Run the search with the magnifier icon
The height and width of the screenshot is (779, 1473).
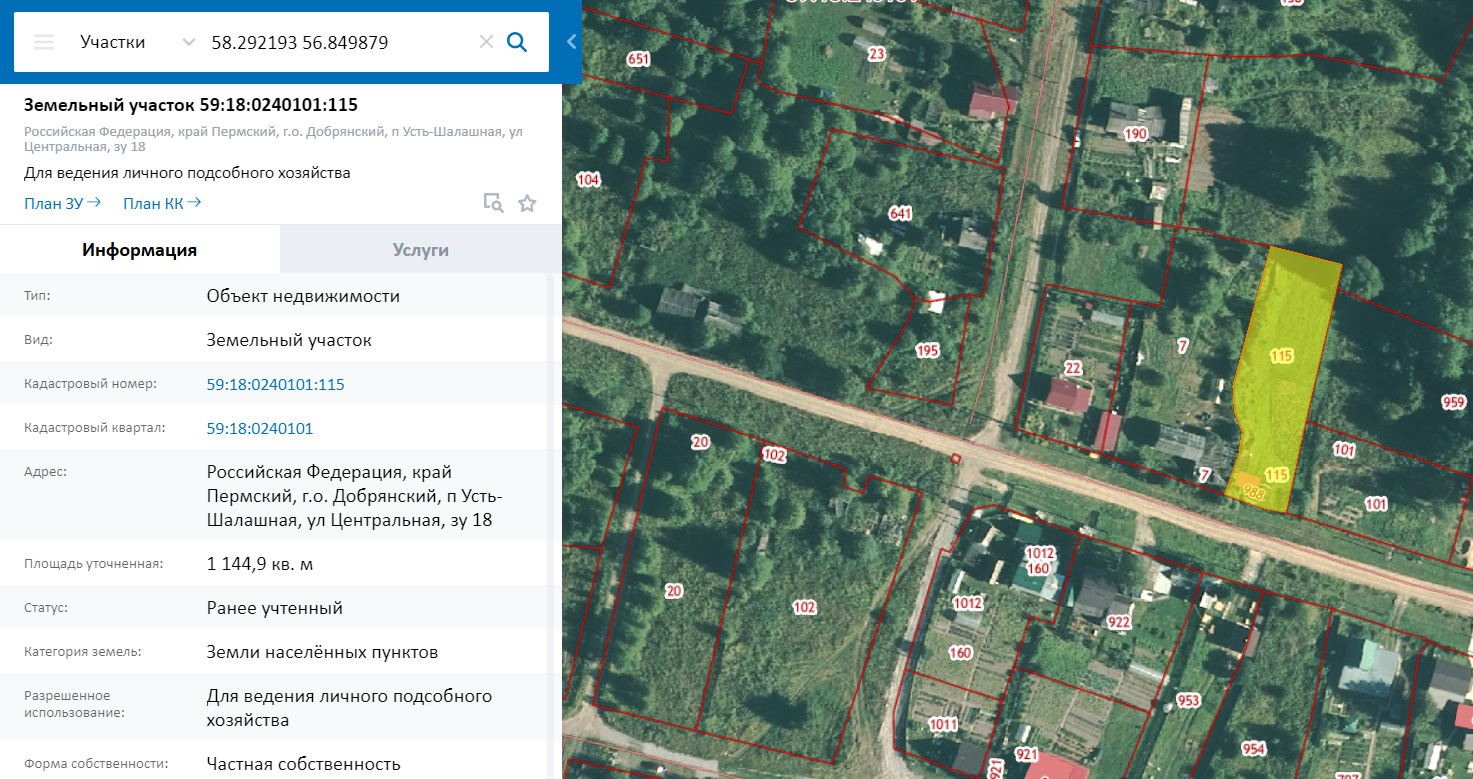[517, 42]
